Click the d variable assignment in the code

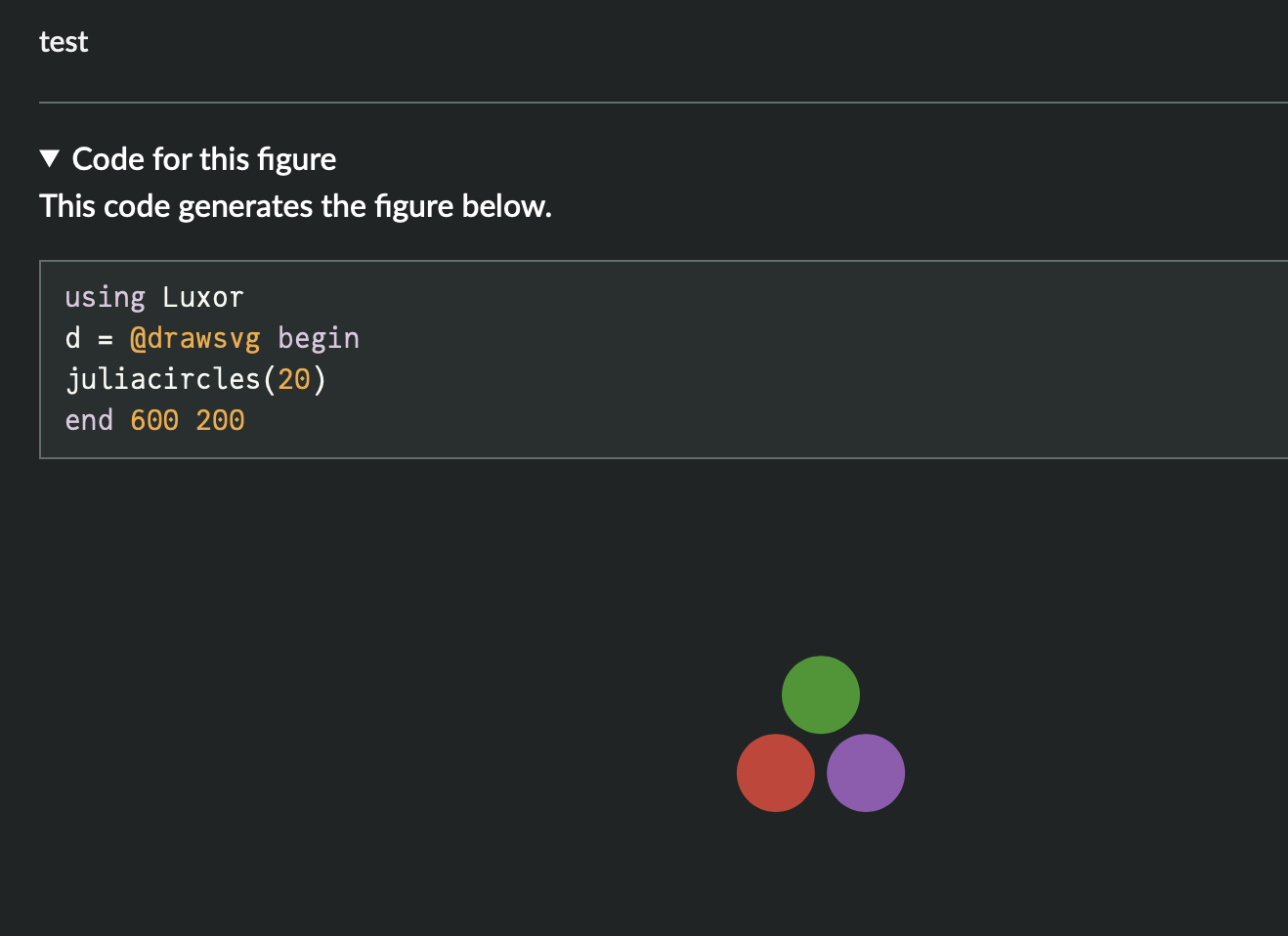pyautogui.click(x=69, y=337)
